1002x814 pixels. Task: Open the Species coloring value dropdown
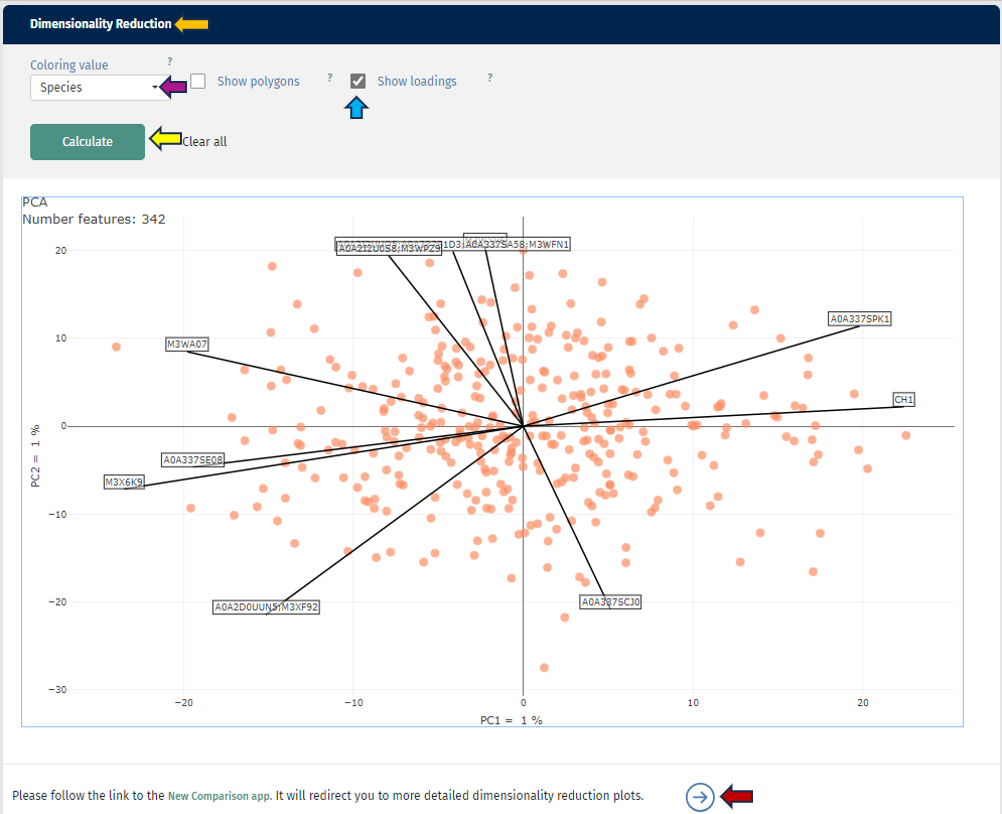pyautogui.click(x=95, y=87)
